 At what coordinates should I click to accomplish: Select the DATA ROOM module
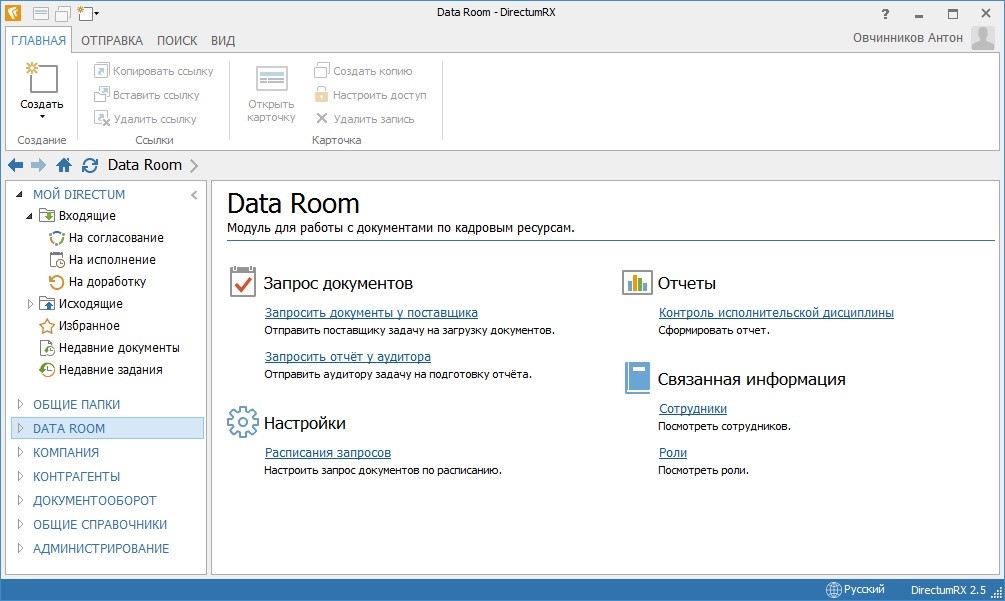pos(108,428)
